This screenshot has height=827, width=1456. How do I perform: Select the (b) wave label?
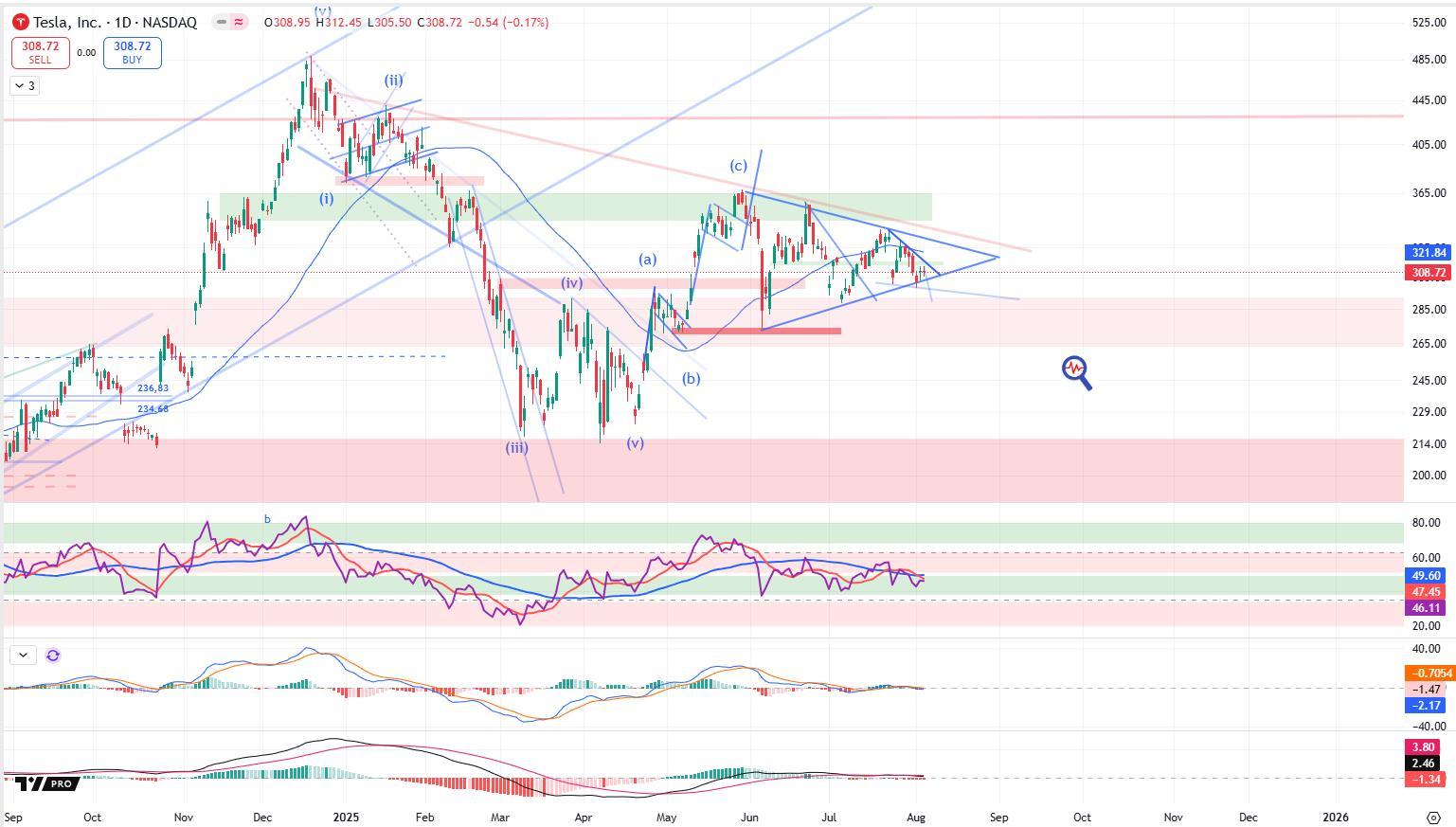click(x=692, y=379)
